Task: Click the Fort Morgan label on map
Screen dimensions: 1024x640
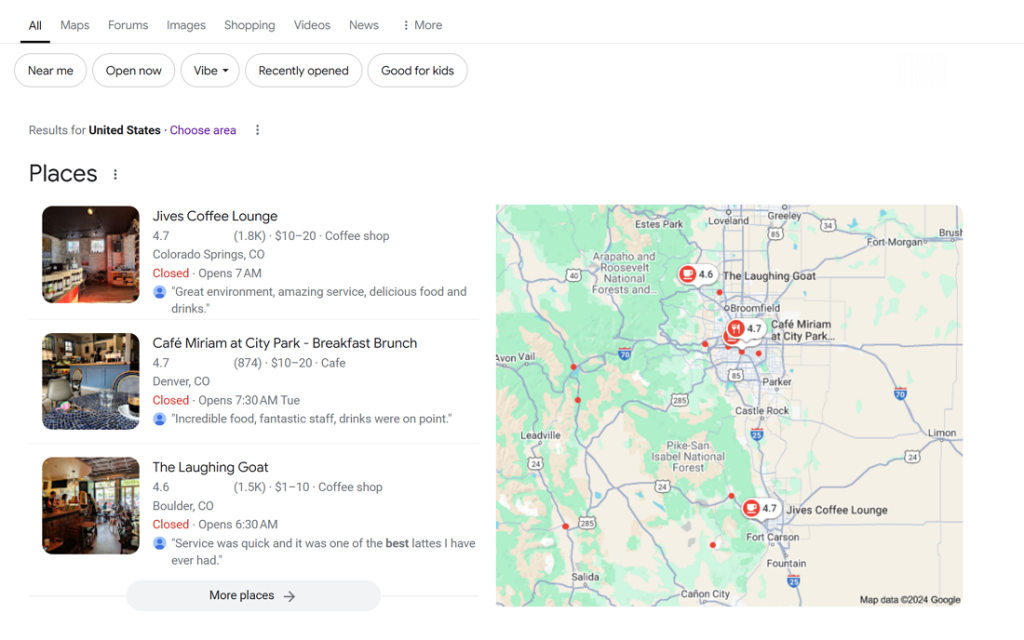Action: (895, 242)
